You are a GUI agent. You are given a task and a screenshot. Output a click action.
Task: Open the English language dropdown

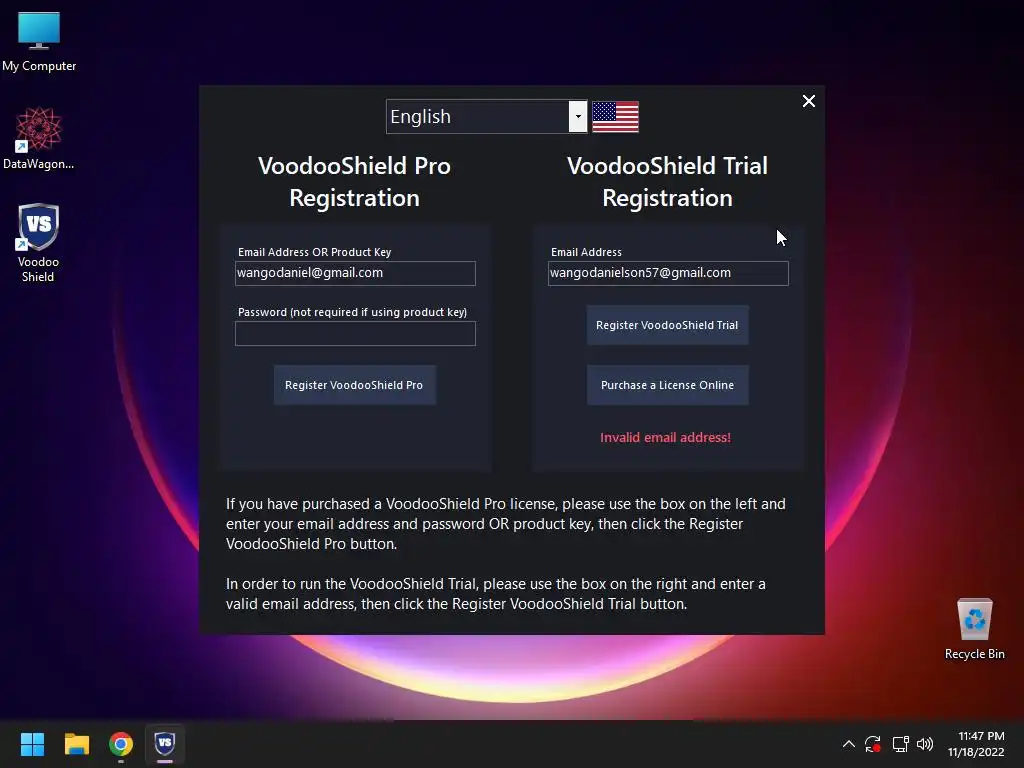(487, 117)
